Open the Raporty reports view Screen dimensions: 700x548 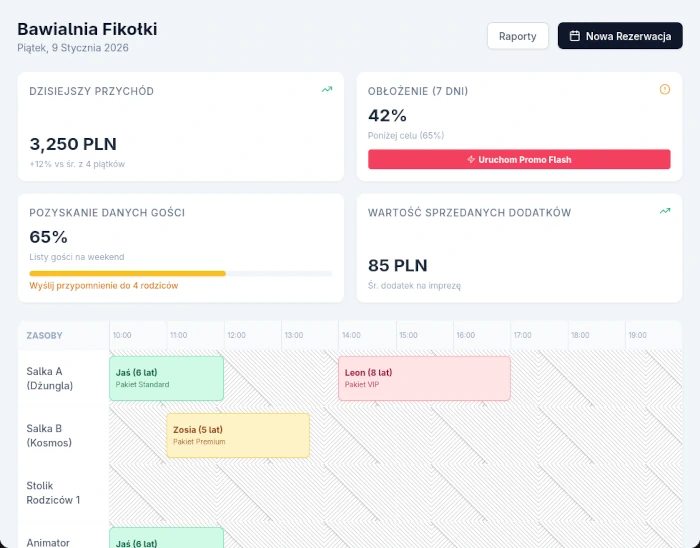tap(518, 36)
